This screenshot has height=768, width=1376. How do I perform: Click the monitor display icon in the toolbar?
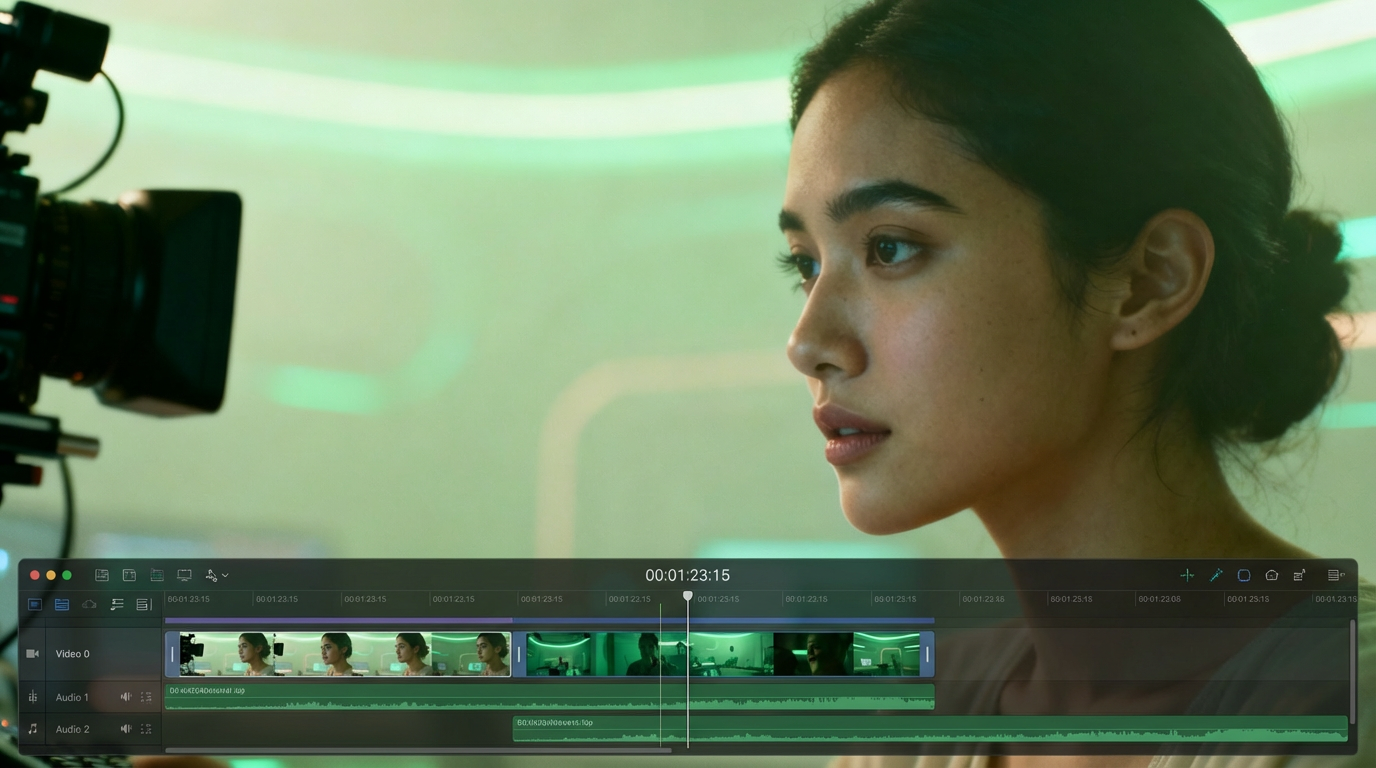pos(184,575)
